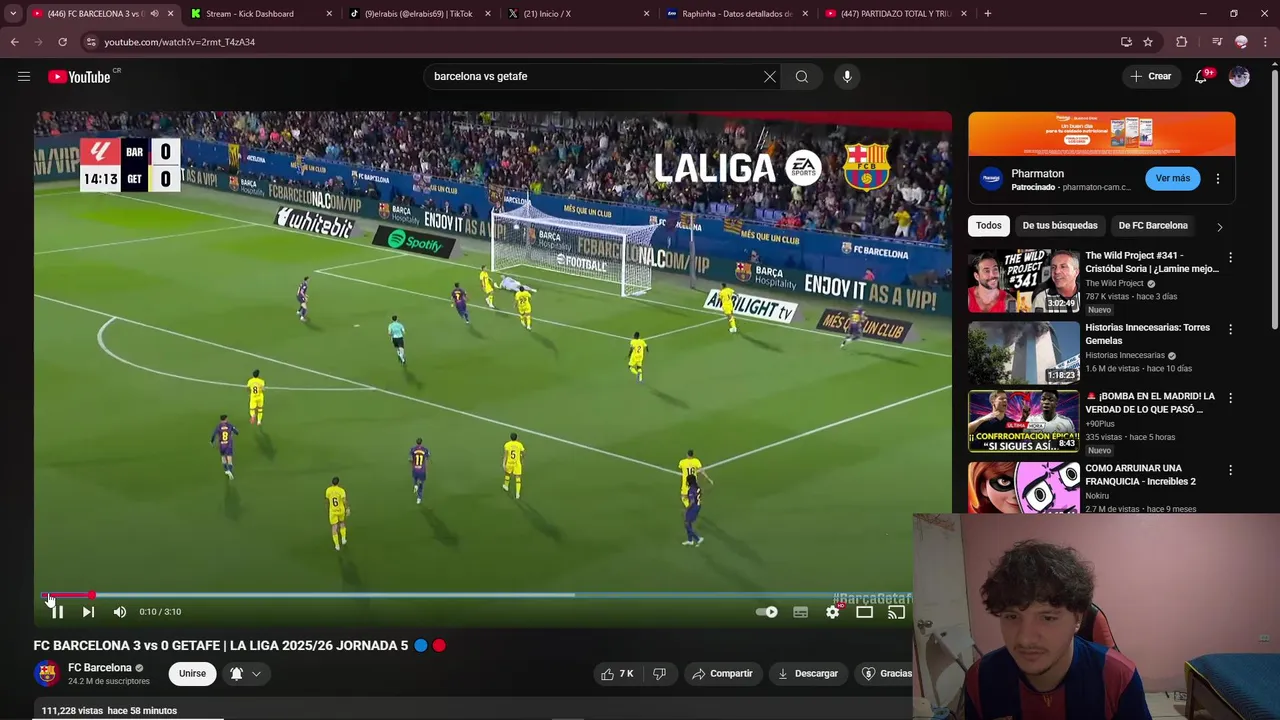The image size is (1280, 720).
Task: Clear the search box with the X
Action: (x=770, y=76)
